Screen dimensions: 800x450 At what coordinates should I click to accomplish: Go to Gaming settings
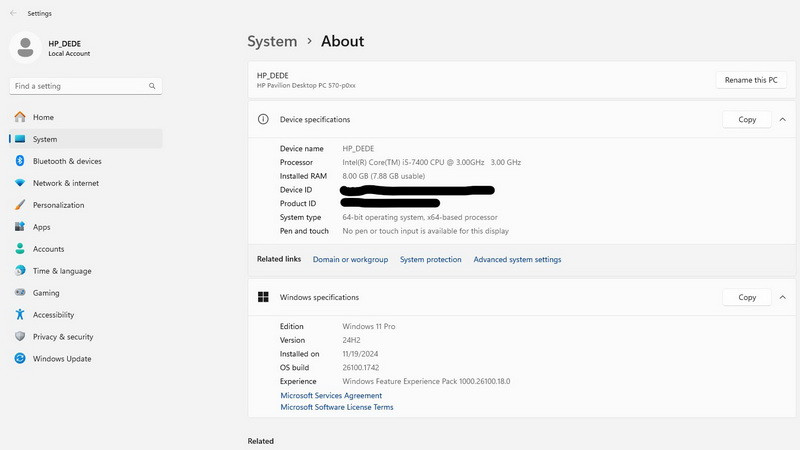click(86, 292)
